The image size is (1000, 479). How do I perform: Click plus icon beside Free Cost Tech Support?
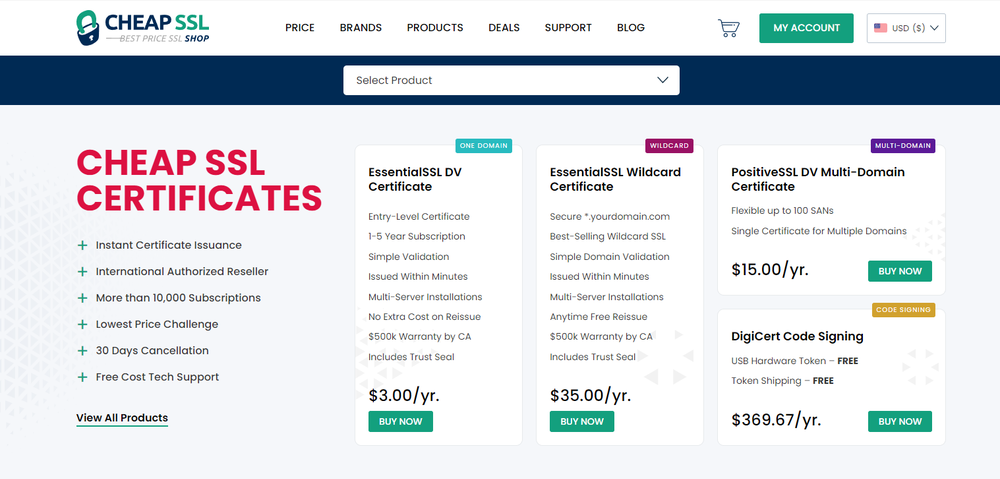tap(82, 377)
